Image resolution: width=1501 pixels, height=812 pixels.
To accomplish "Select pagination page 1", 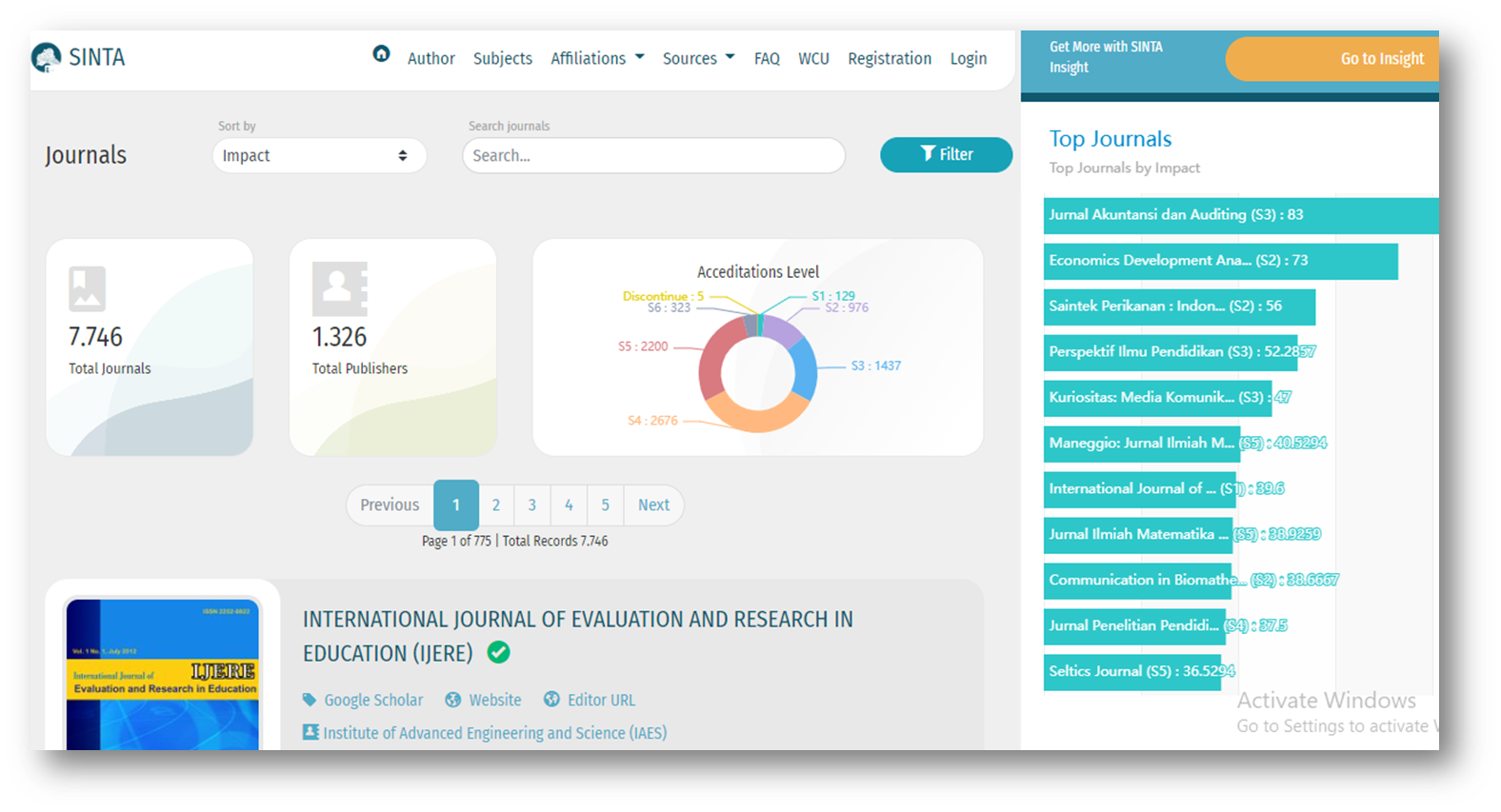I will pos(456,505).
